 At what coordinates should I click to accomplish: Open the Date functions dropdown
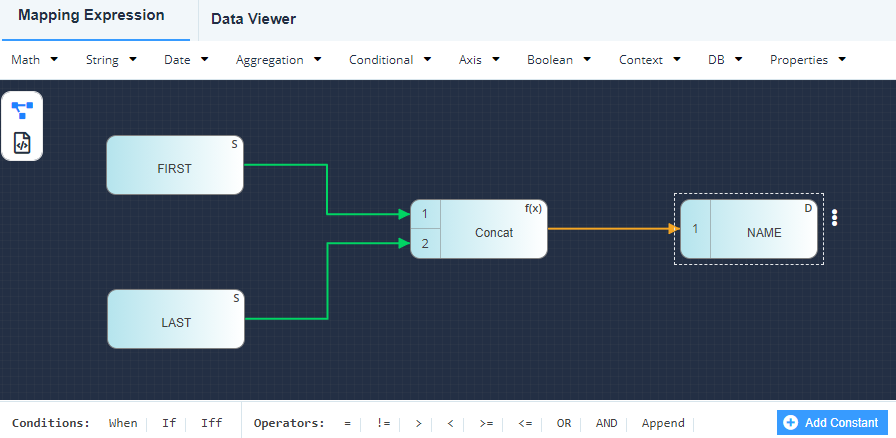click(x=186, y=60)
